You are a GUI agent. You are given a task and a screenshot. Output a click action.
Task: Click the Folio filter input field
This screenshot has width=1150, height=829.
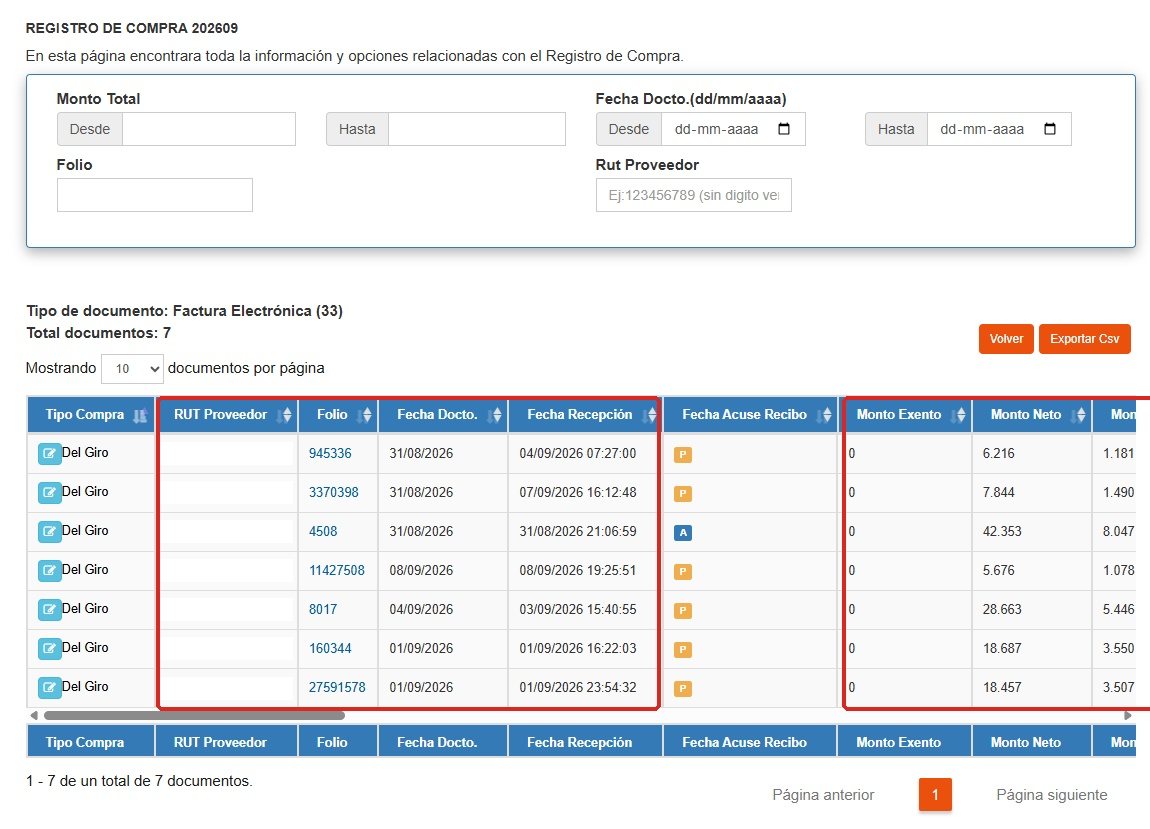click(155, 195)
